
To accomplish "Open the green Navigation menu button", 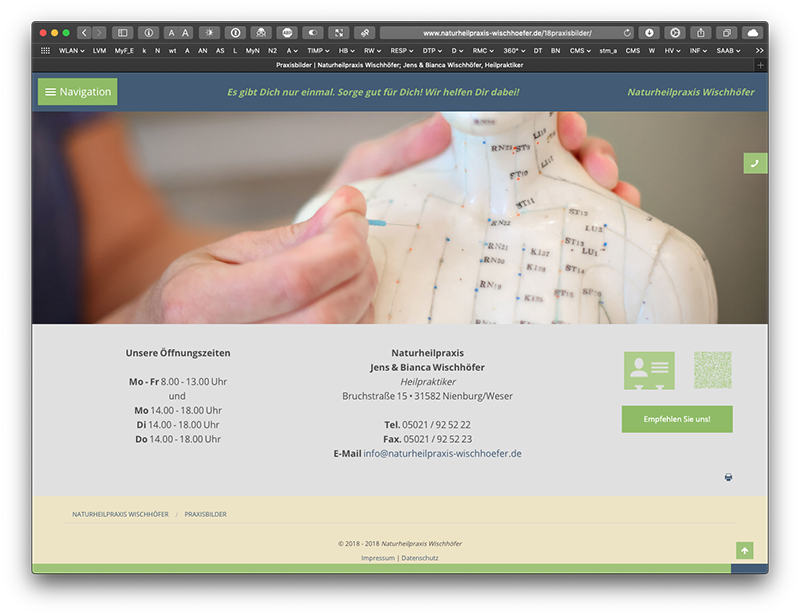I will coord(77,92).
